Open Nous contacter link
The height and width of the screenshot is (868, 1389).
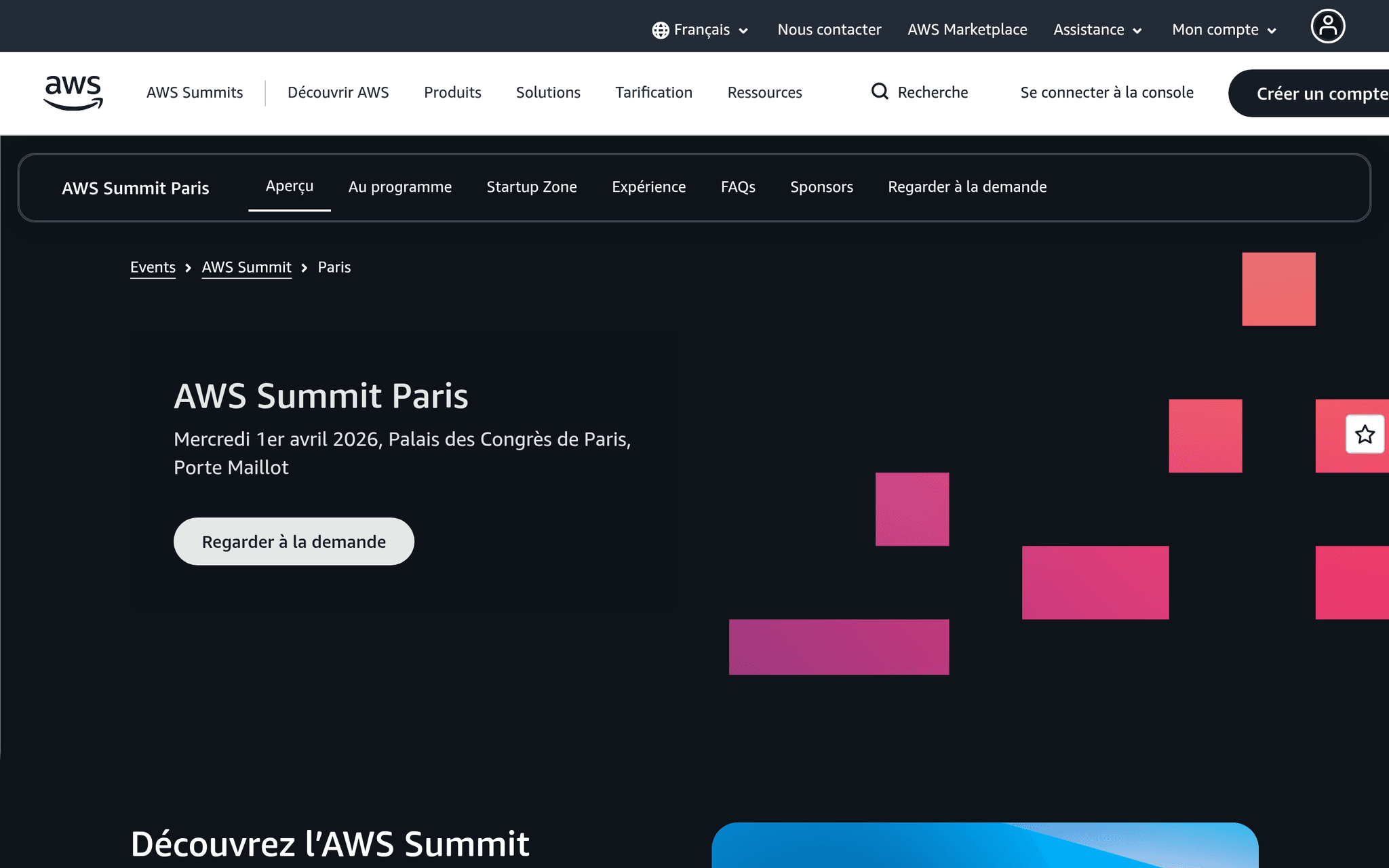[829, 30]
